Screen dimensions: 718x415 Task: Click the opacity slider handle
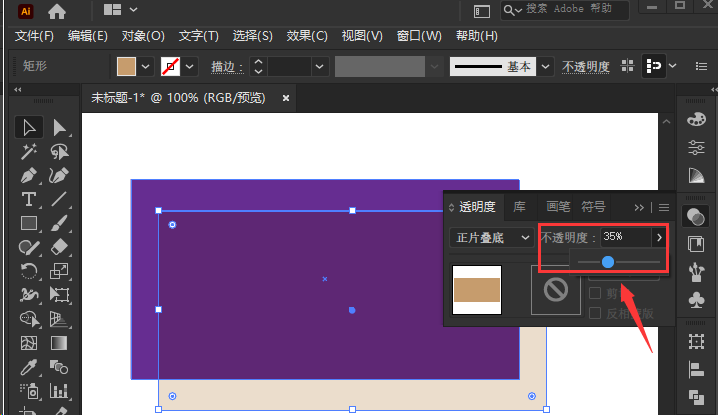tap(607, 262)
